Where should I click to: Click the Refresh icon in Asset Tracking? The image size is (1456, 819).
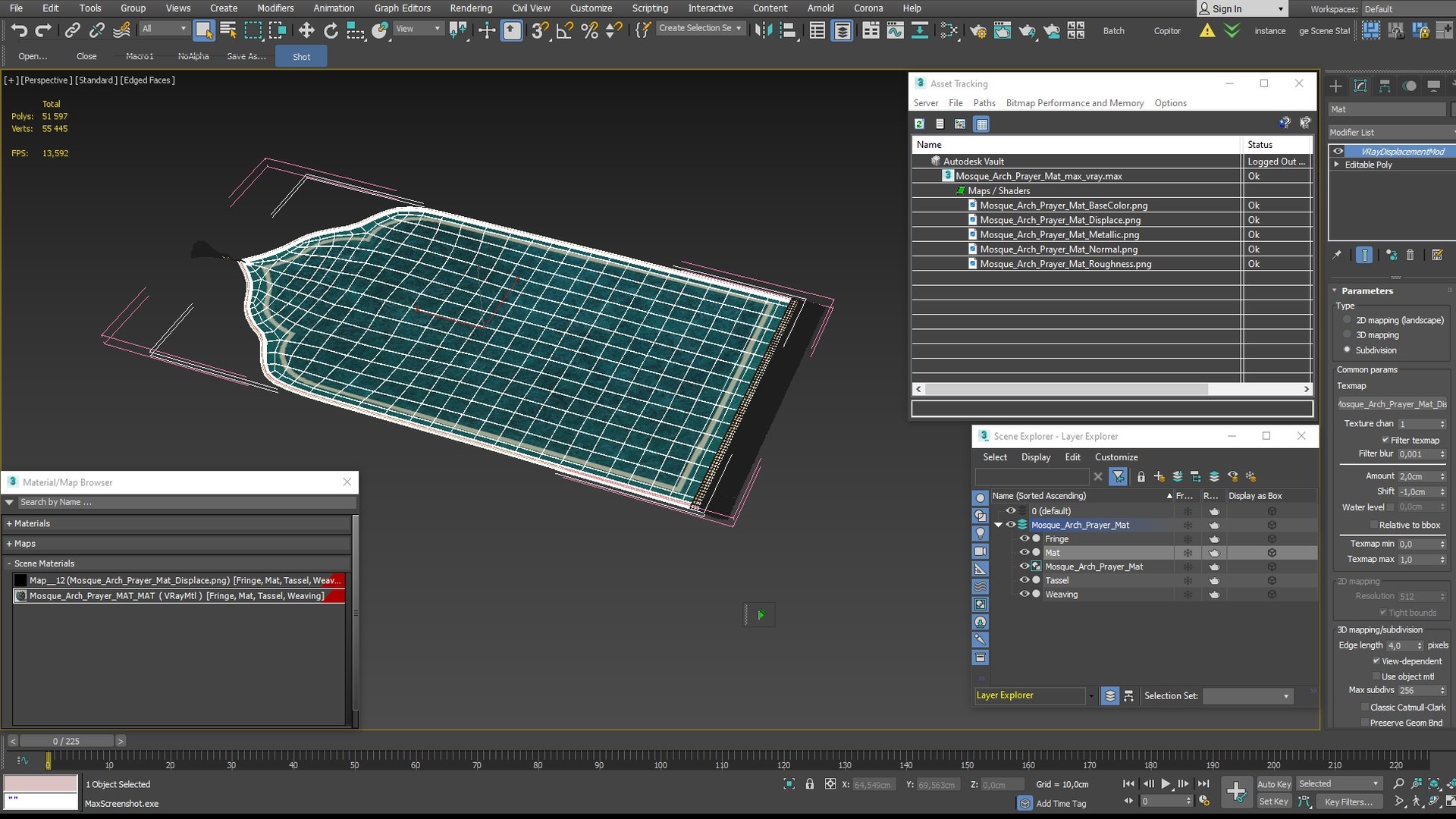pyautogui.click(x=919, y=124)
